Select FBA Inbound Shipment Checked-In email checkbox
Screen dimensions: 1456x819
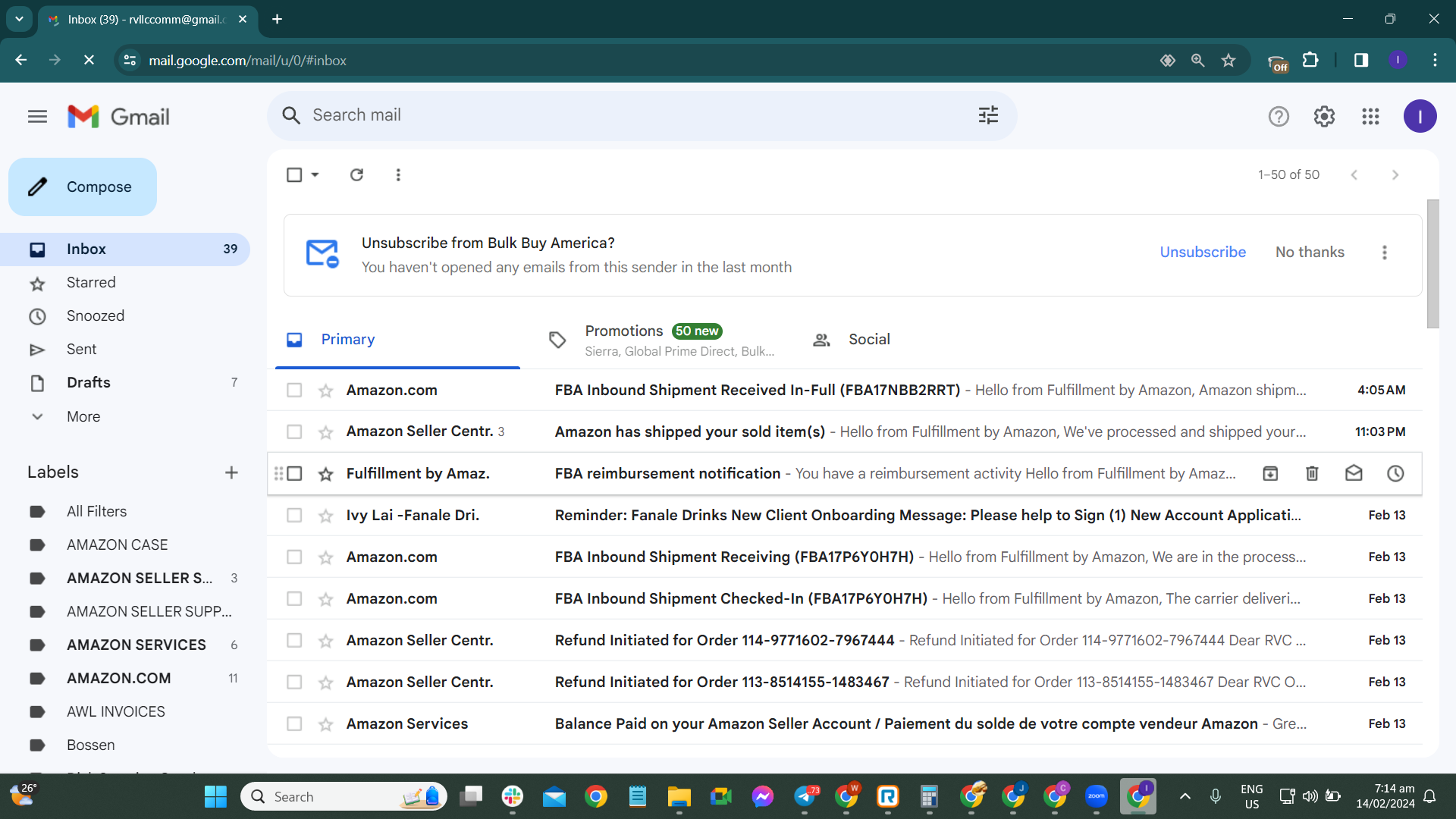point(294,598)
